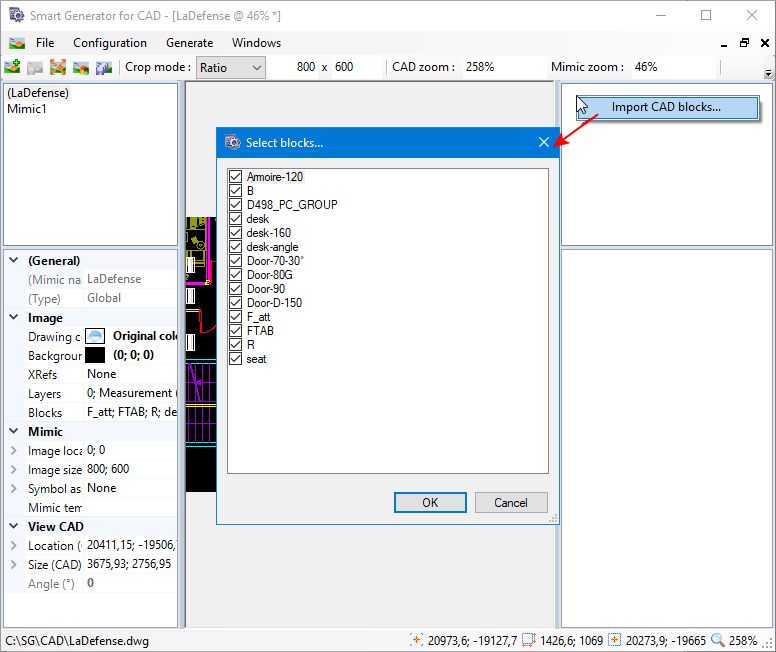Uncheck the seat block checkbox
776x652 pixels.
pyautogui.click(x=236, y=359)
